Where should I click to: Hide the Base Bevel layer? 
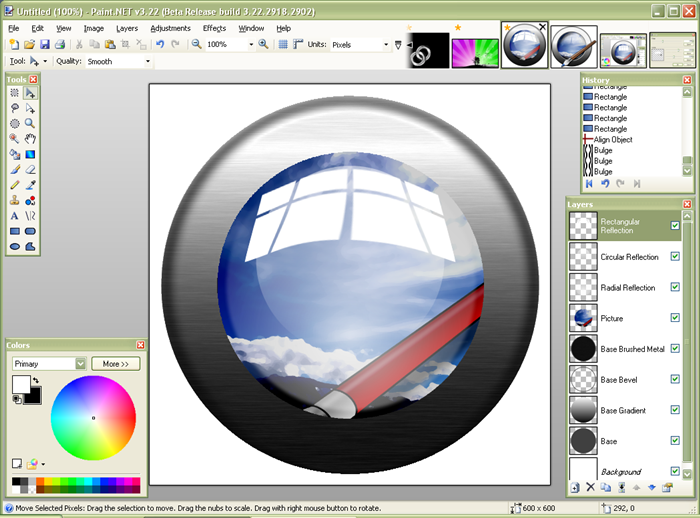(x=675, y=379)
